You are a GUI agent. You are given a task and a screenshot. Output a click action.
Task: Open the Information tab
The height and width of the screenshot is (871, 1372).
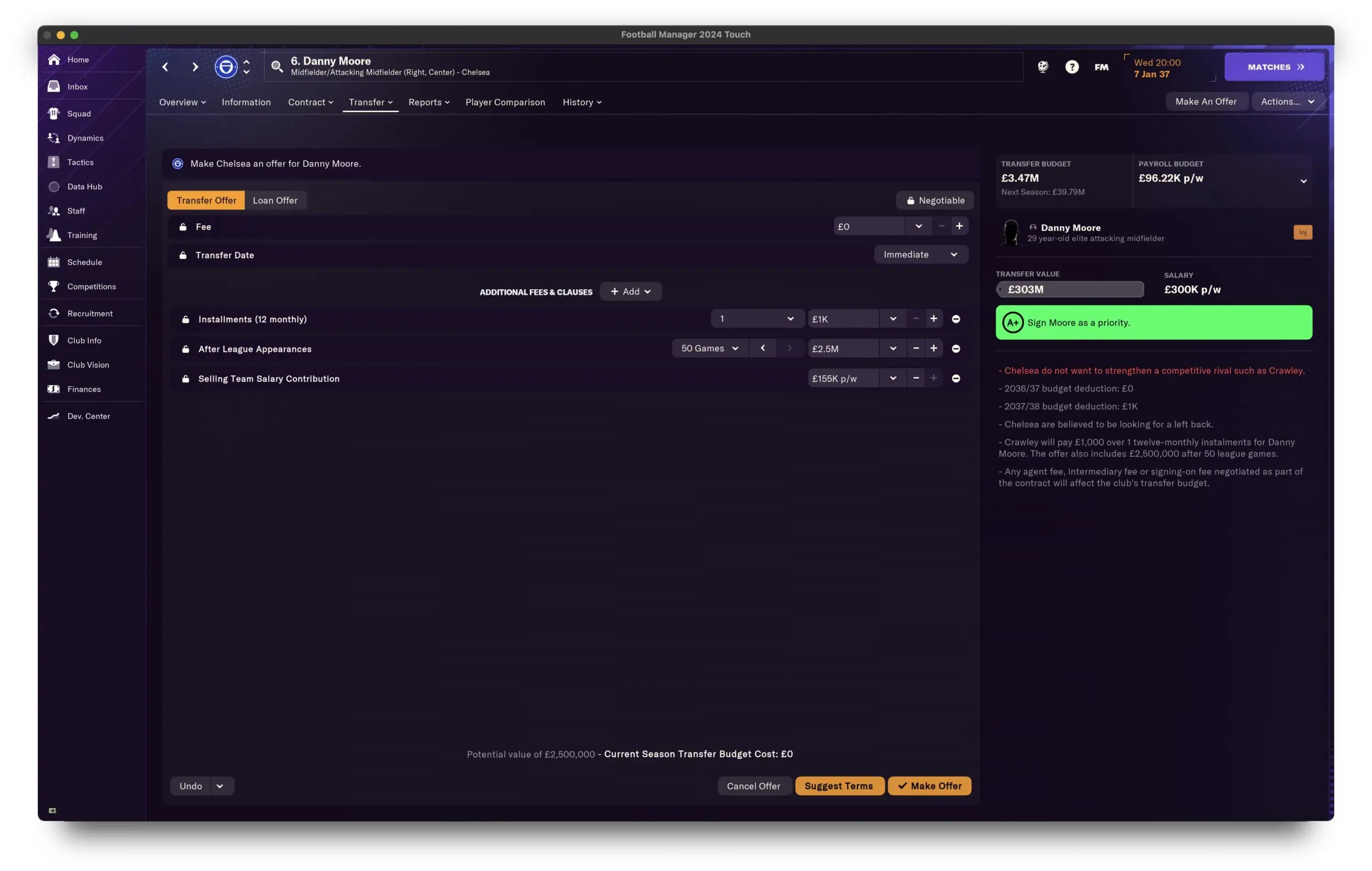246,102
